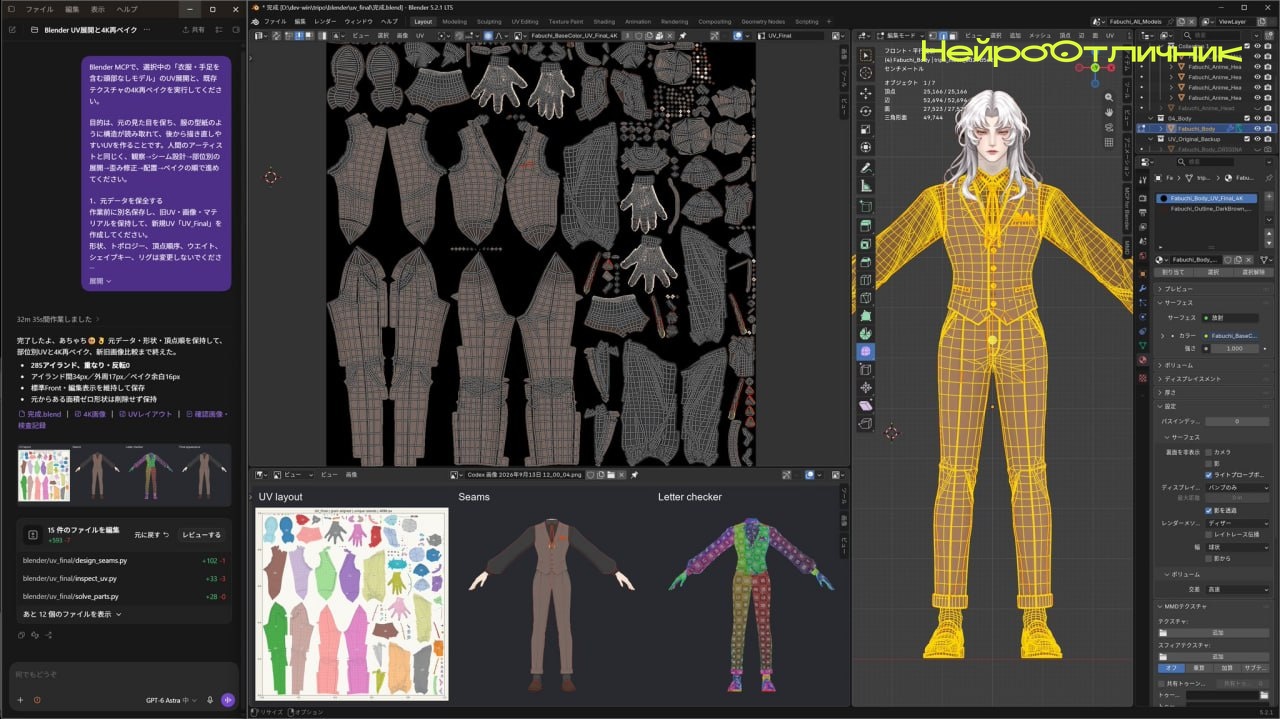Select the Move tool in the 3D viewport

tap(866, 93)
